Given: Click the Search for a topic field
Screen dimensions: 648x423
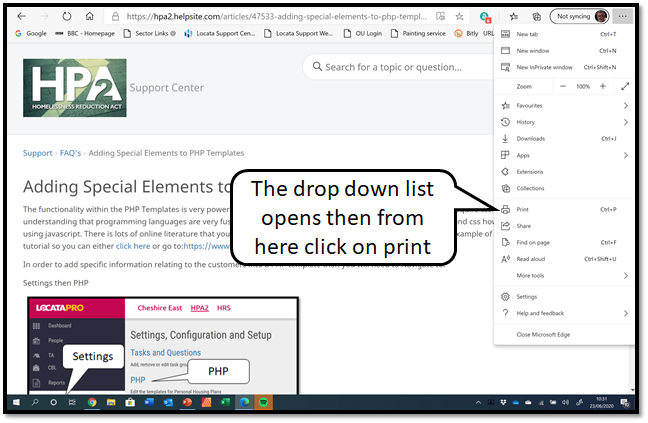Looking at the screenshot, I should pos(397,67).
